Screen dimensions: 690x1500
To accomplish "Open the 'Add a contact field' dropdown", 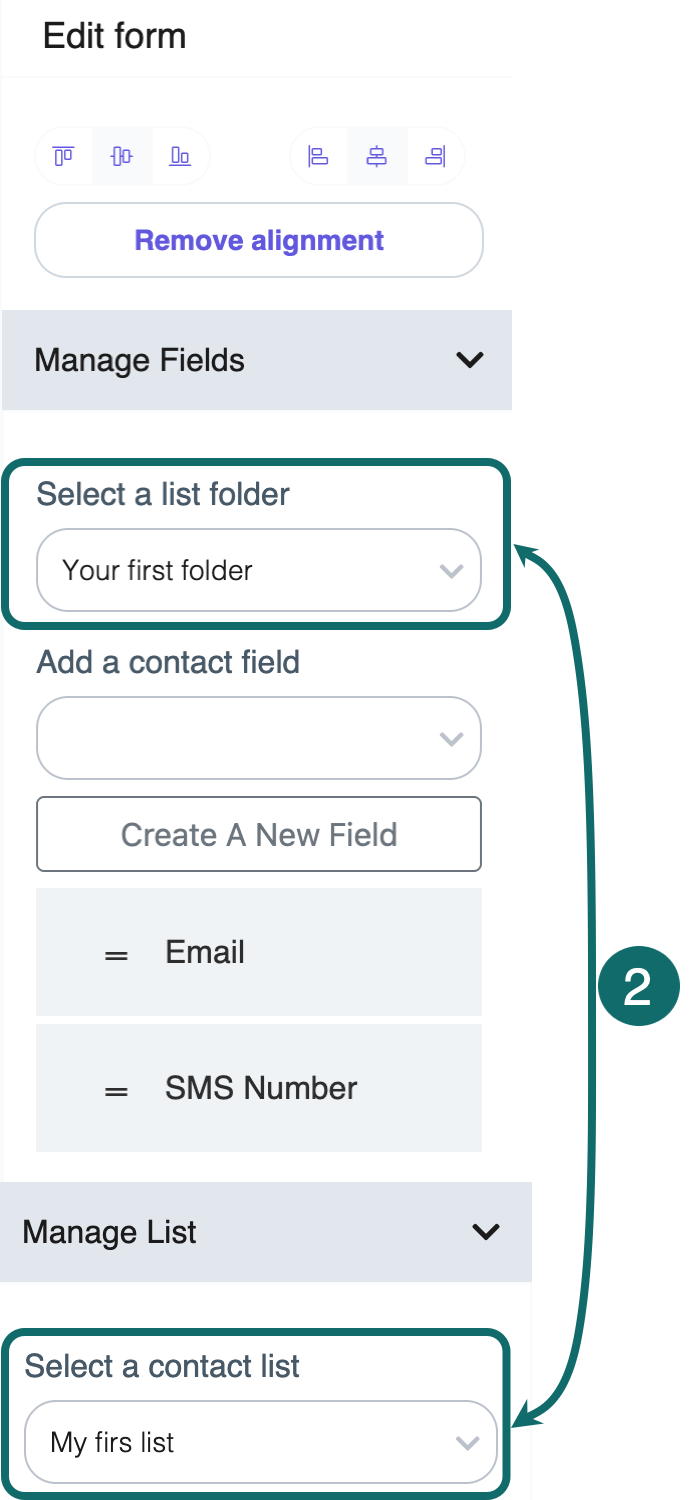I will click(x=258, y=738).
